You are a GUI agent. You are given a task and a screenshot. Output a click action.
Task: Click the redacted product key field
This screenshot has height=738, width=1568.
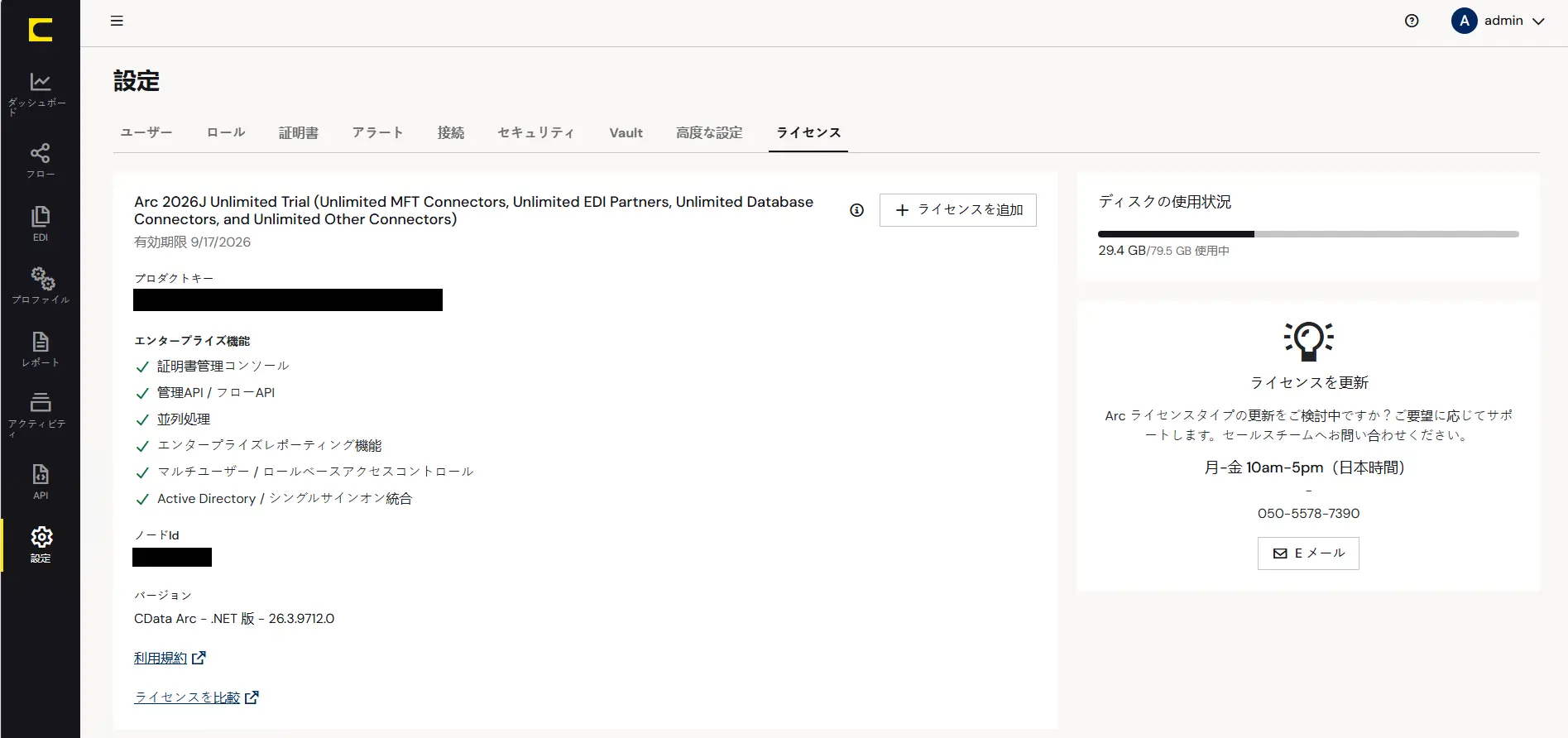click(x=288, y=300)
